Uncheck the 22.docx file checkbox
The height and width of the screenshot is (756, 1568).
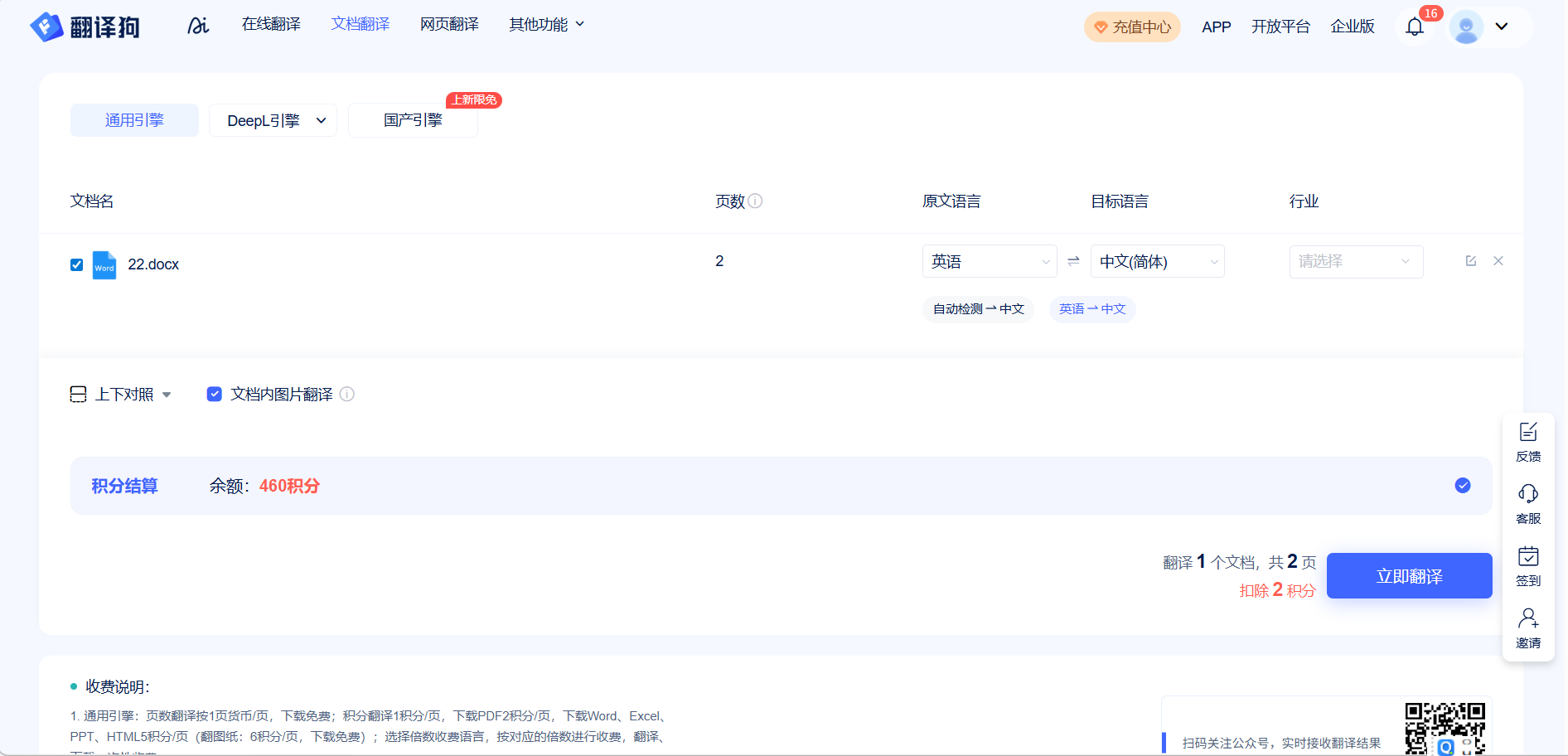(77, 265)
